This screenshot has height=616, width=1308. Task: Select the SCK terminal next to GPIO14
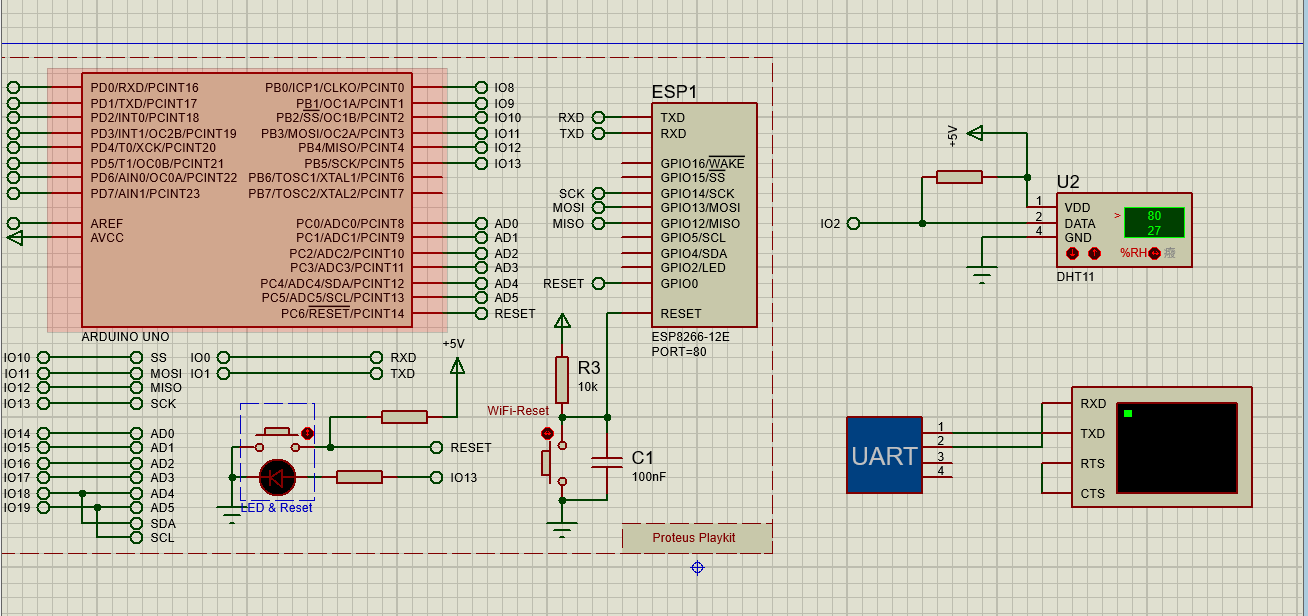pos(599,193)
